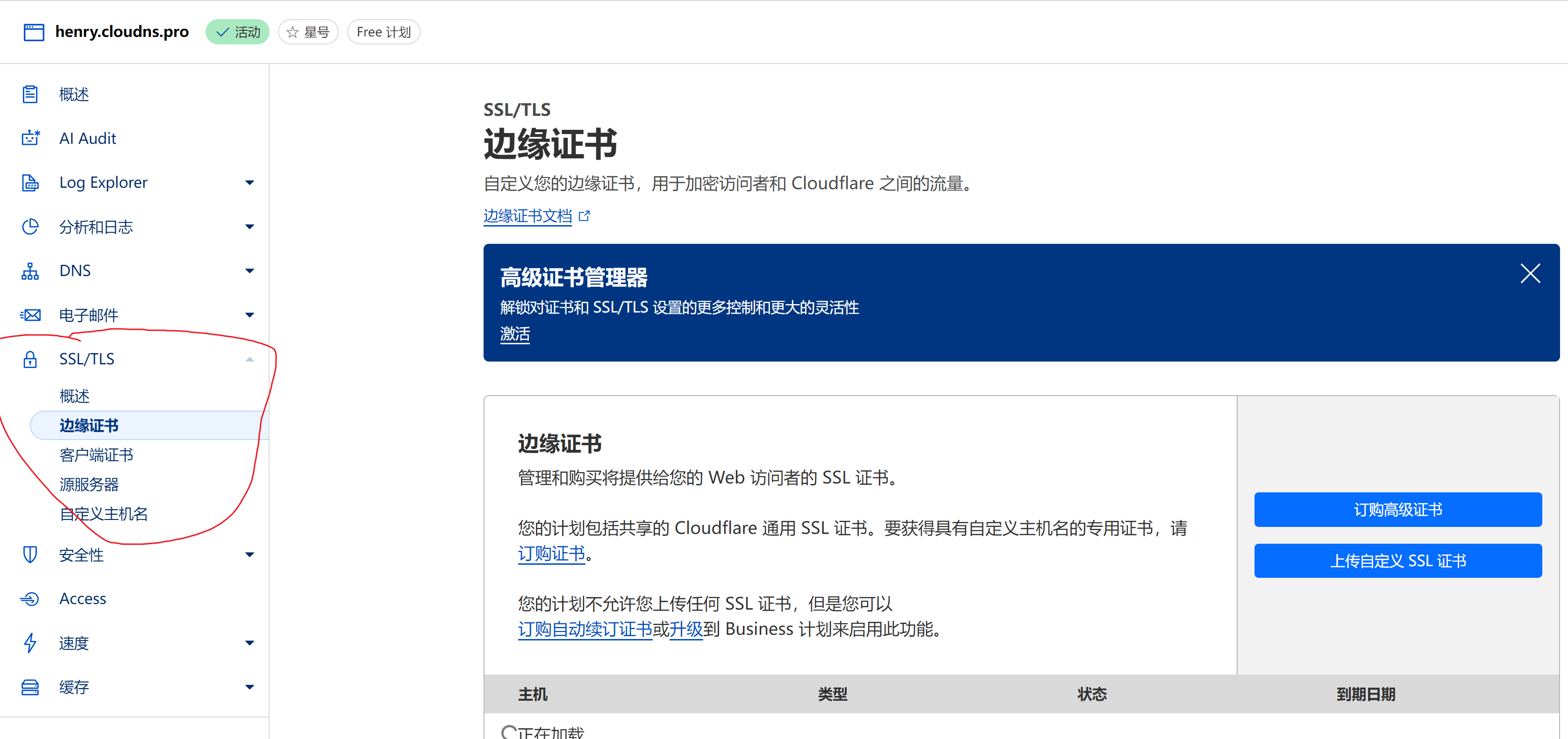The height and width of the screenshot is (739, 1568).
Task: Click 上传自定义 SSL 证书 button
Action: (x=1397, y=561)
